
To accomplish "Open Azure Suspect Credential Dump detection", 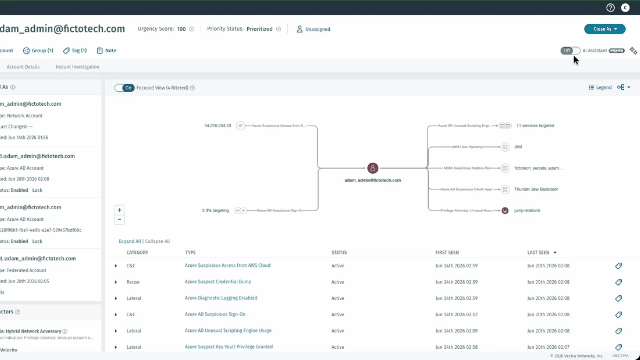I will click(218, 282).
